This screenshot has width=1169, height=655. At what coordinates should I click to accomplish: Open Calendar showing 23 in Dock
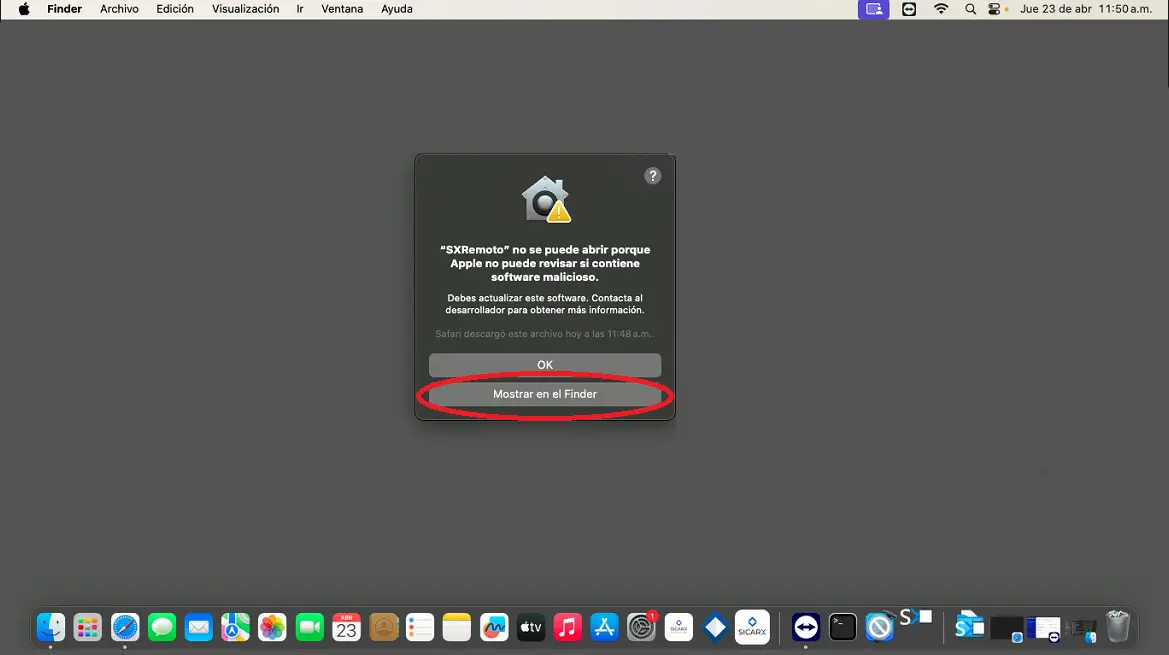(346, 627)
